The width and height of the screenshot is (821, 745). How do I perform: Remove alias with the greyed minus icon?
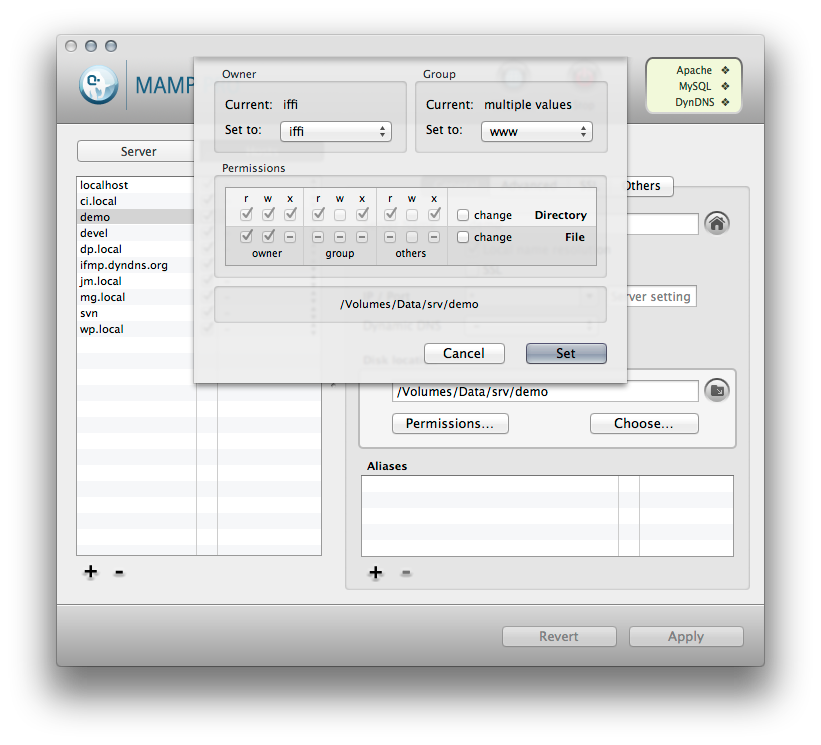pos(406,573)
